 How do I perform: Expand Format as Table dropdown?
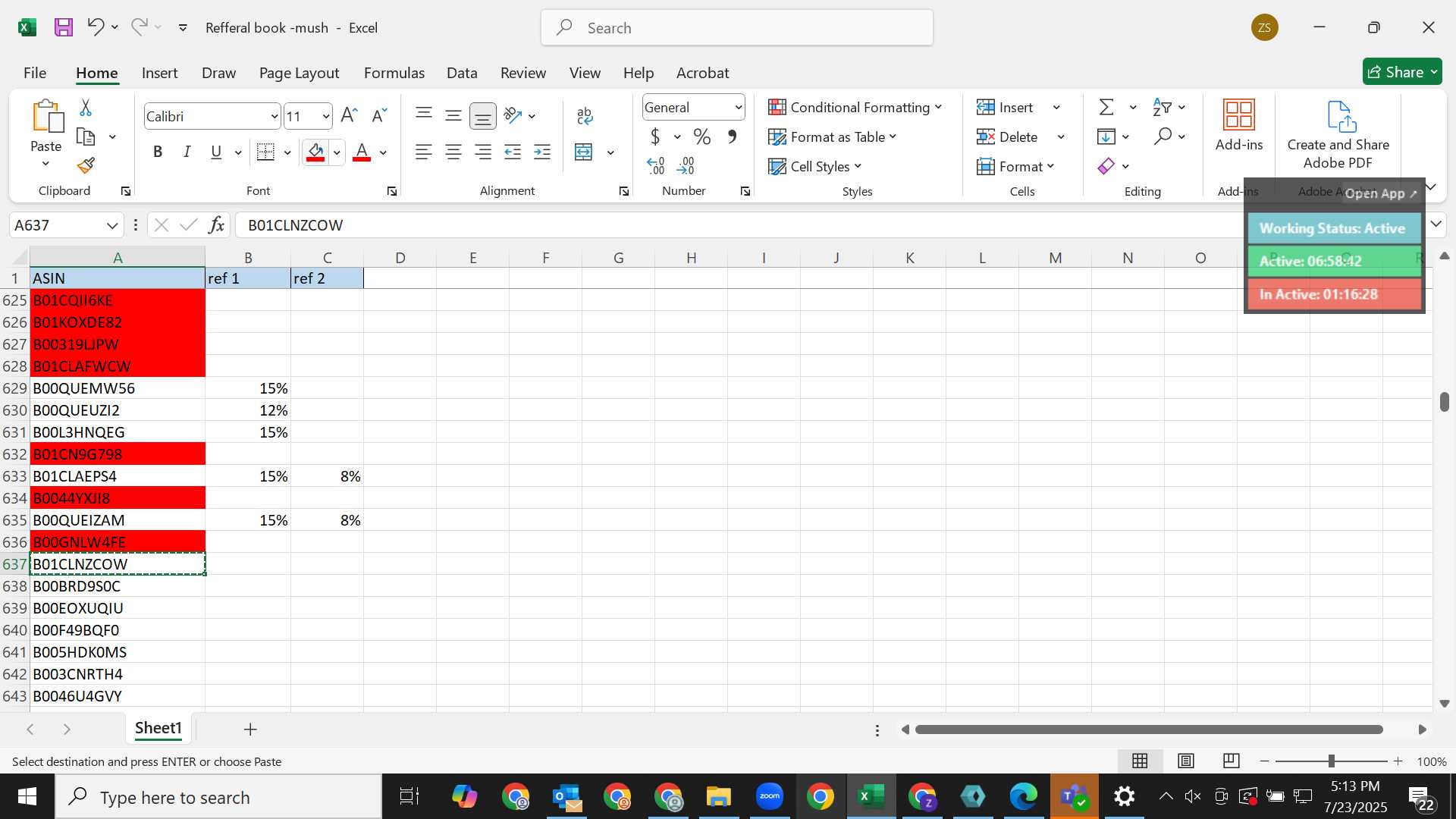click(893, 136)
